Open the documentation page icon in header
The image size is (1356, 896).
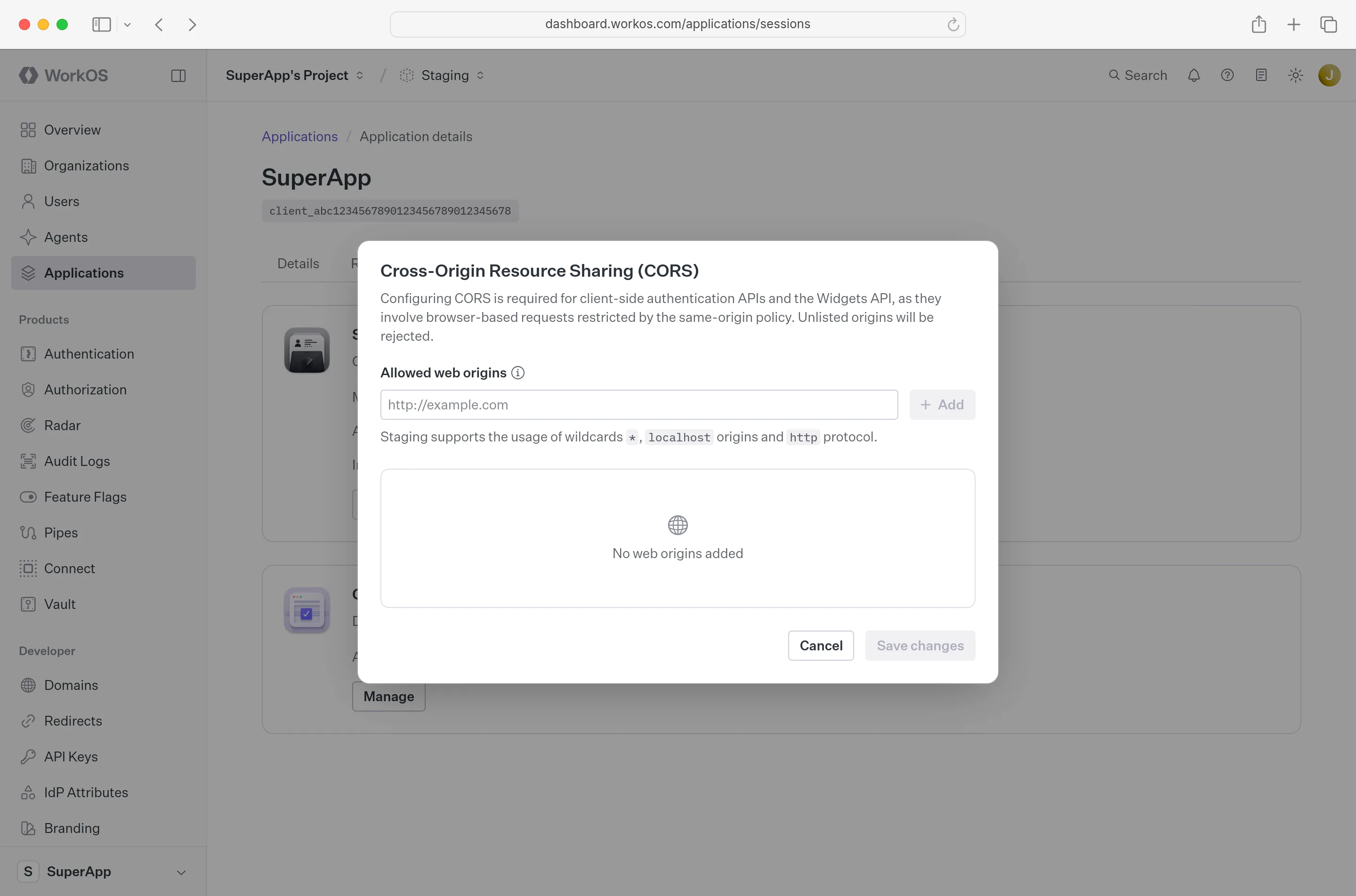point(1261,75)
